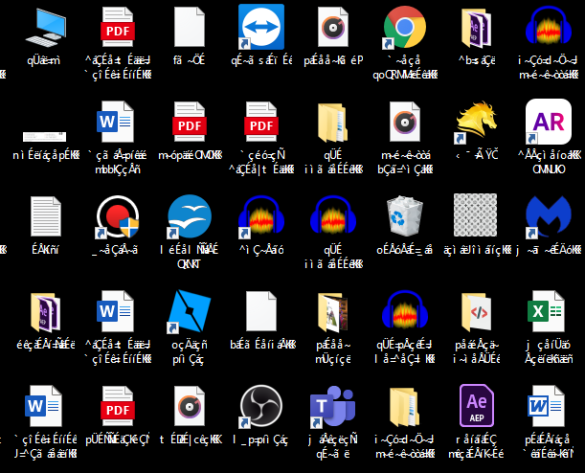Open the This PC computer icon

[46, 28]
